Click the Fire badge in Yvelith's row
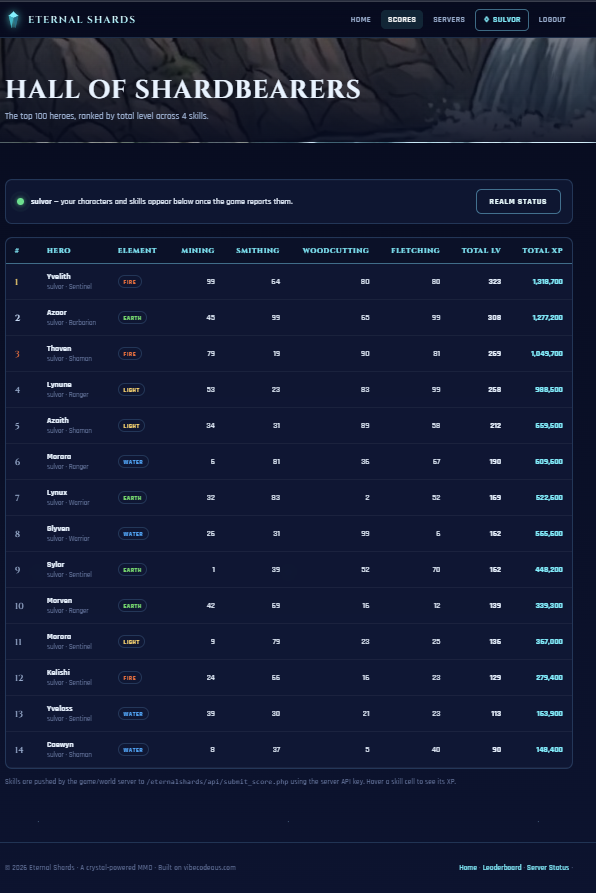This screenshot has height=893, width=596. point(130,282)
